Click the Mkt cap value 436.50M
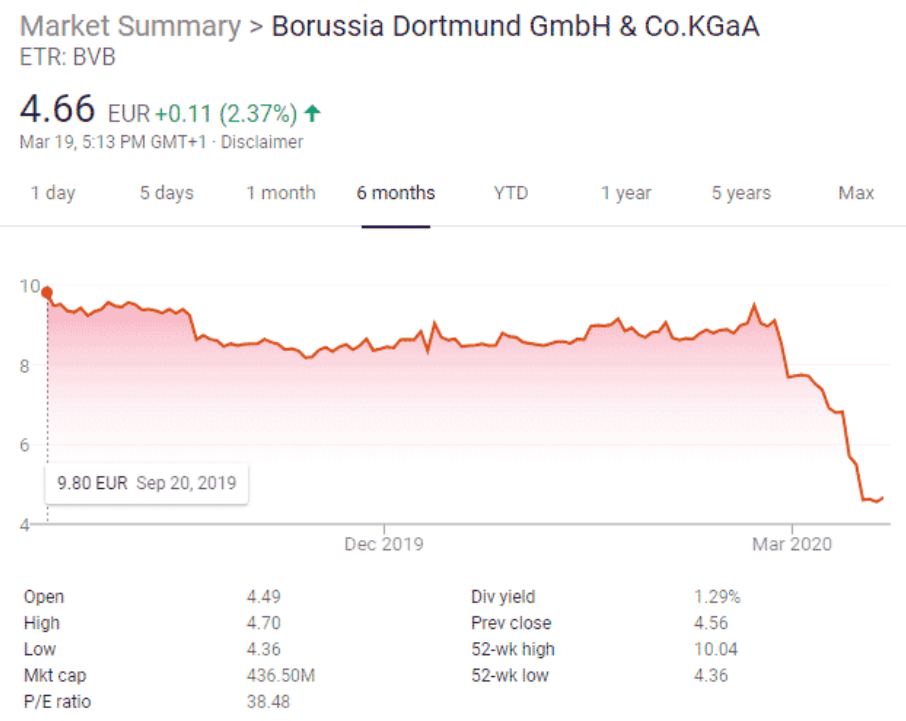The image size is (906, 721). (281, 675)
